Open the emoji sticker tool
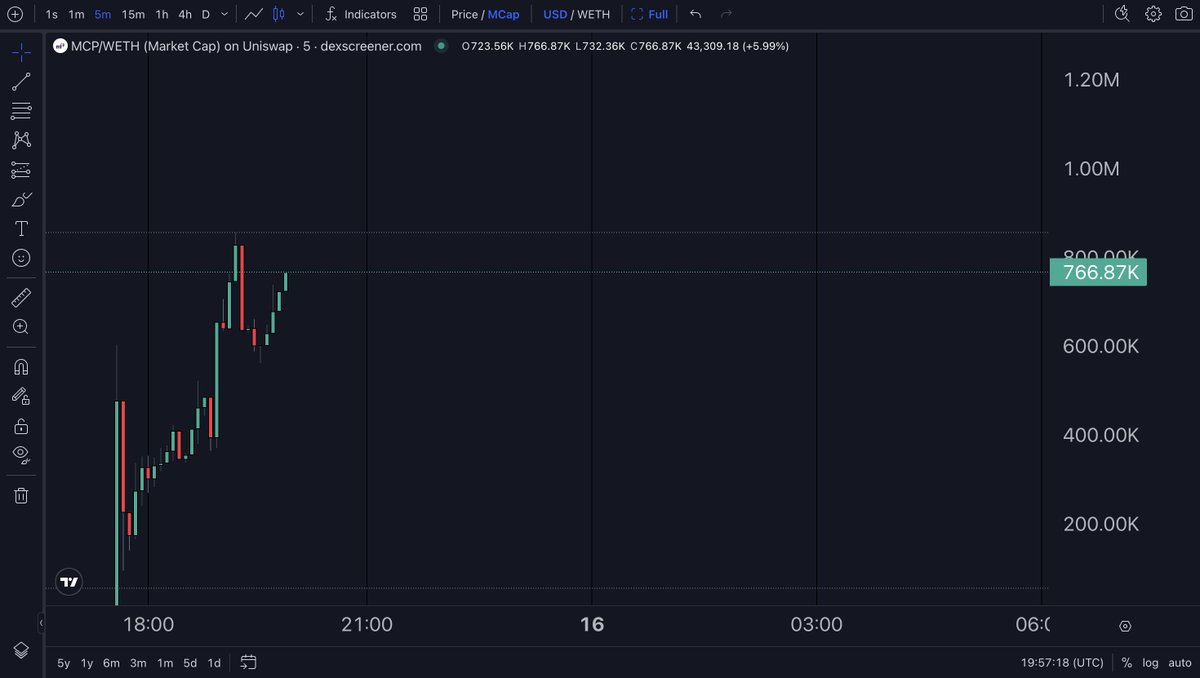Image resolution: width=1200 pixels, height=678 pixels. [21, 257]
